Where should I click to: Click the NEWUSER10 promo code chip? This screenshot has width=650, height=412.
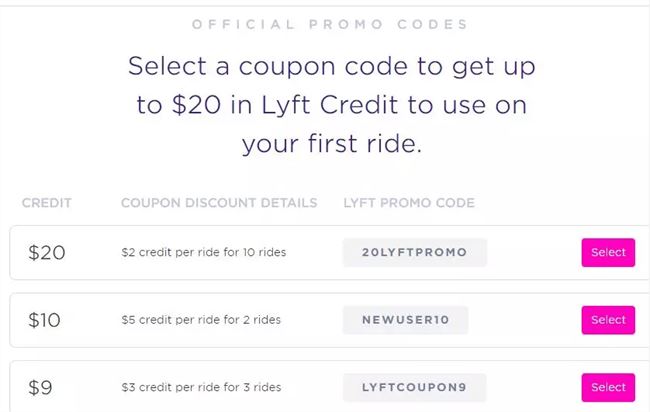405,320
